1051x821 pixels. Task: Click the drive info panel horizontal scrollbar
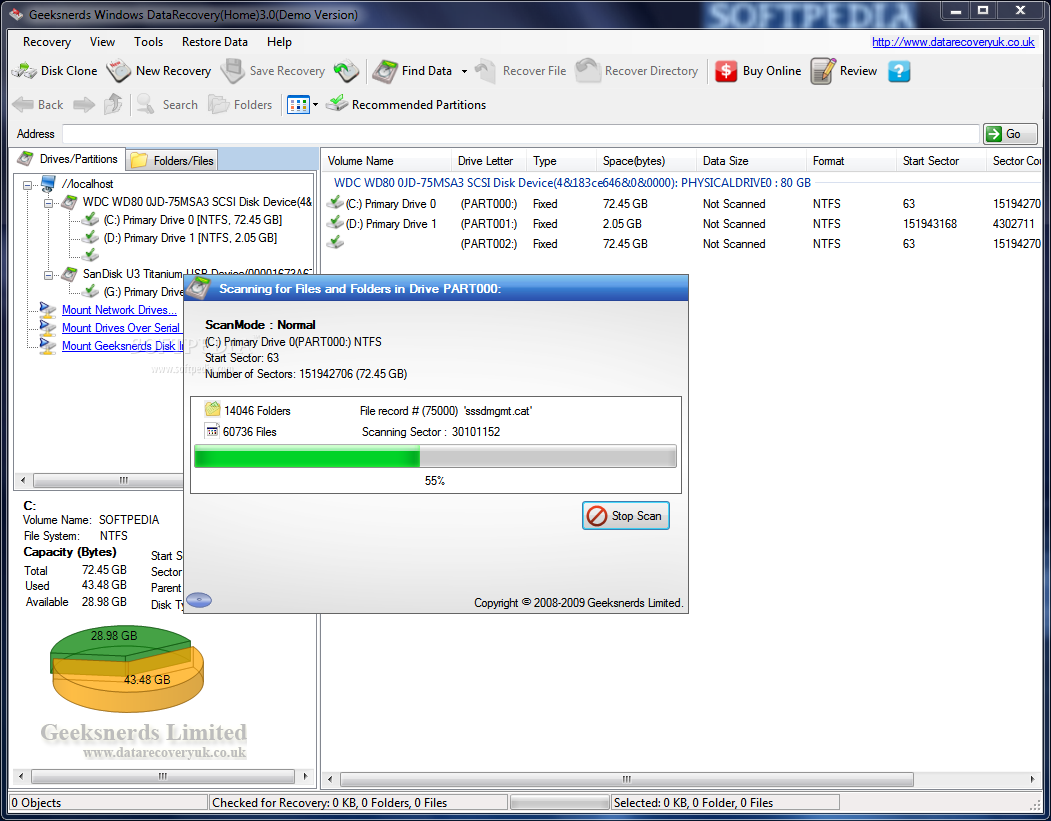click(x=163, y=776)
